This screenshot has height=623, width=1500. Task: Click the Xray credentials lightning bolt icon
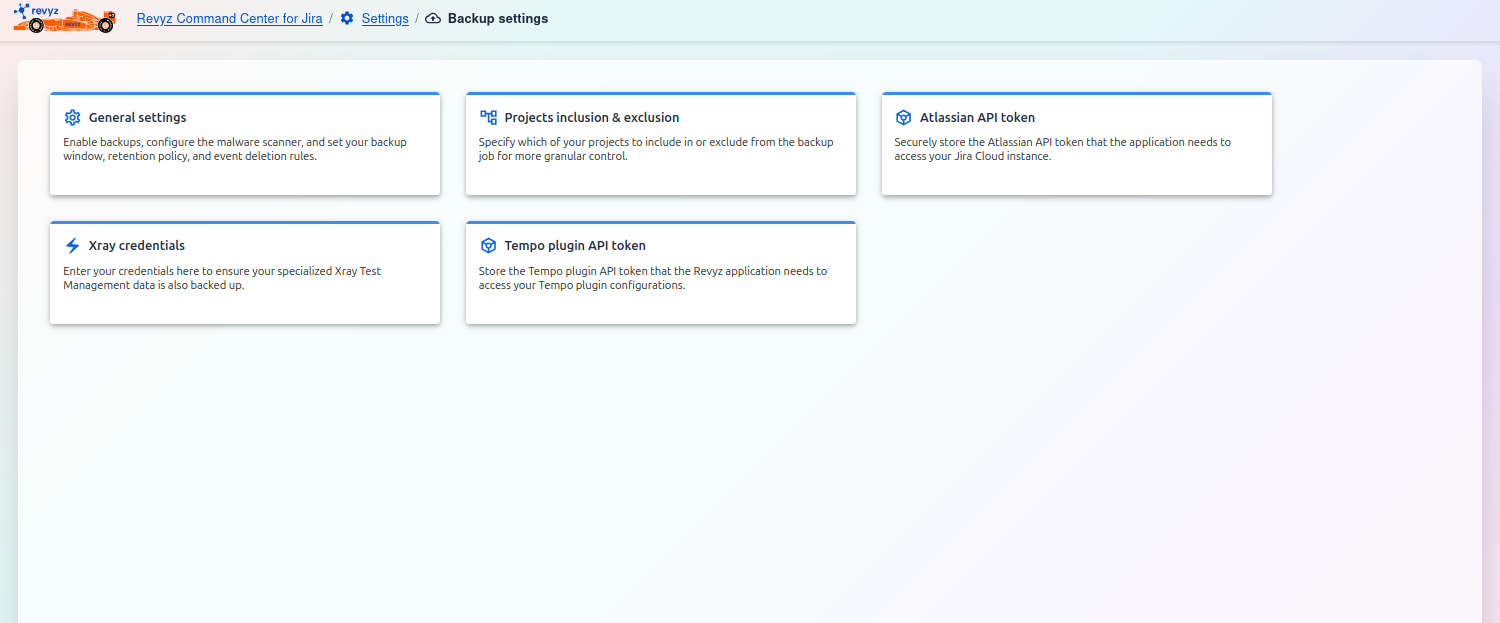[x=72, y=245]
